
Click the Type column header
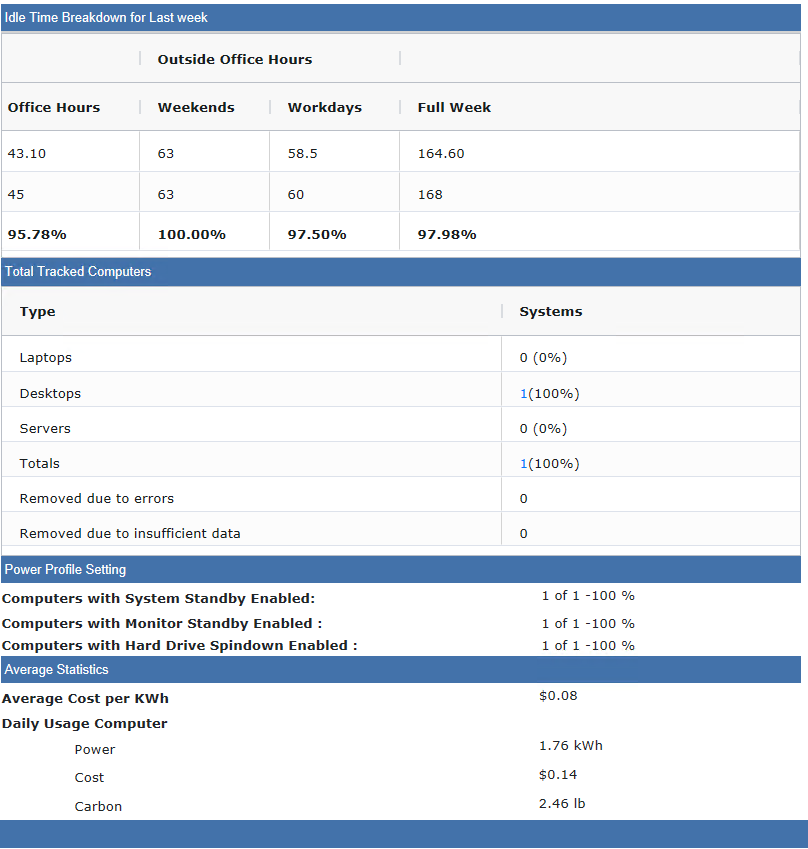(x=37, y=311)
